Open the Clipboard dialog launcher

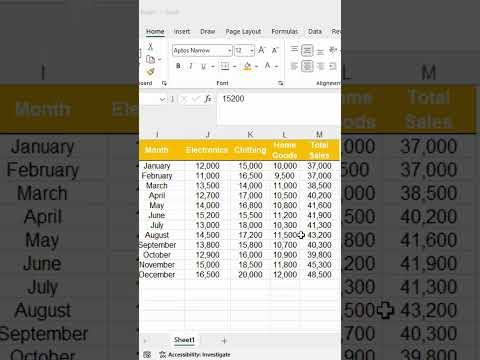point(164,83)
